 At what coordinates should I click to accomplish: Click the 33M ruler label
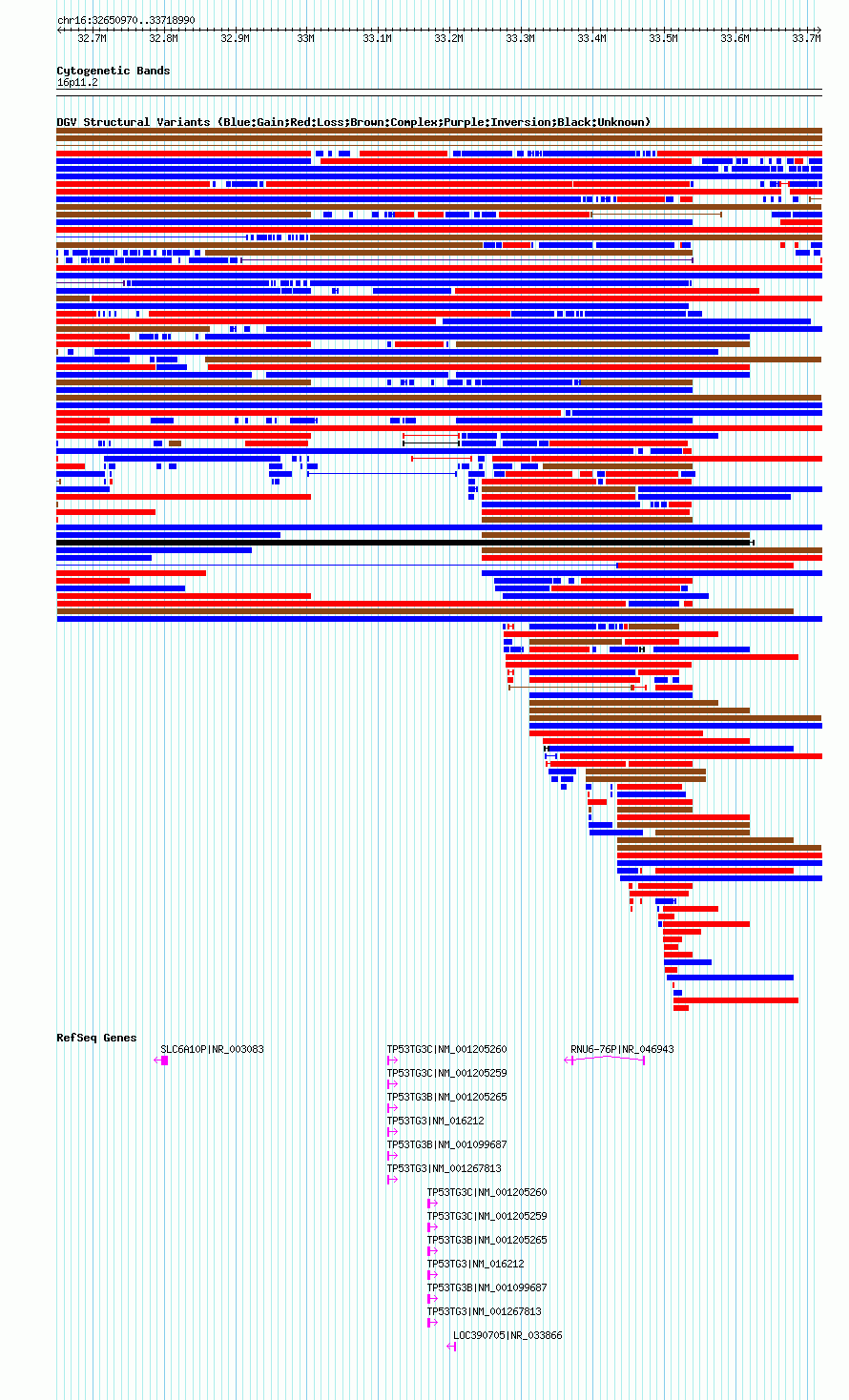point(305,39)
